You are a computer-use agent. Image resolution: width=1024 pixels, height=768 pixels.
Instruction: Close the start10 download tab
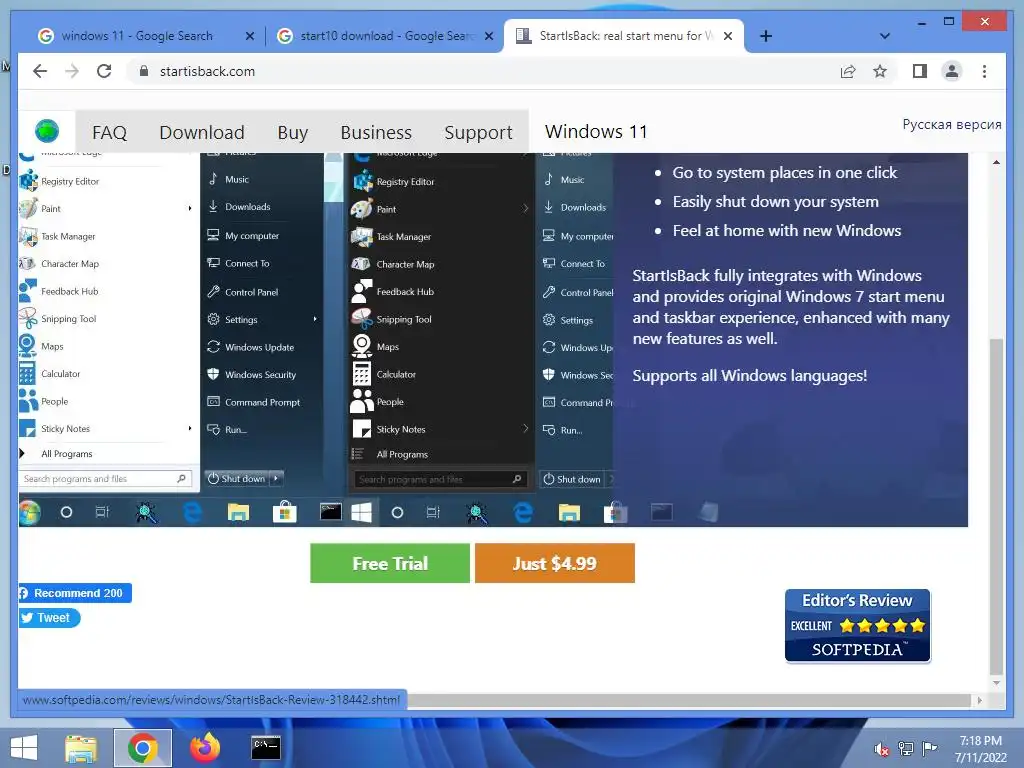coord(488,36)
